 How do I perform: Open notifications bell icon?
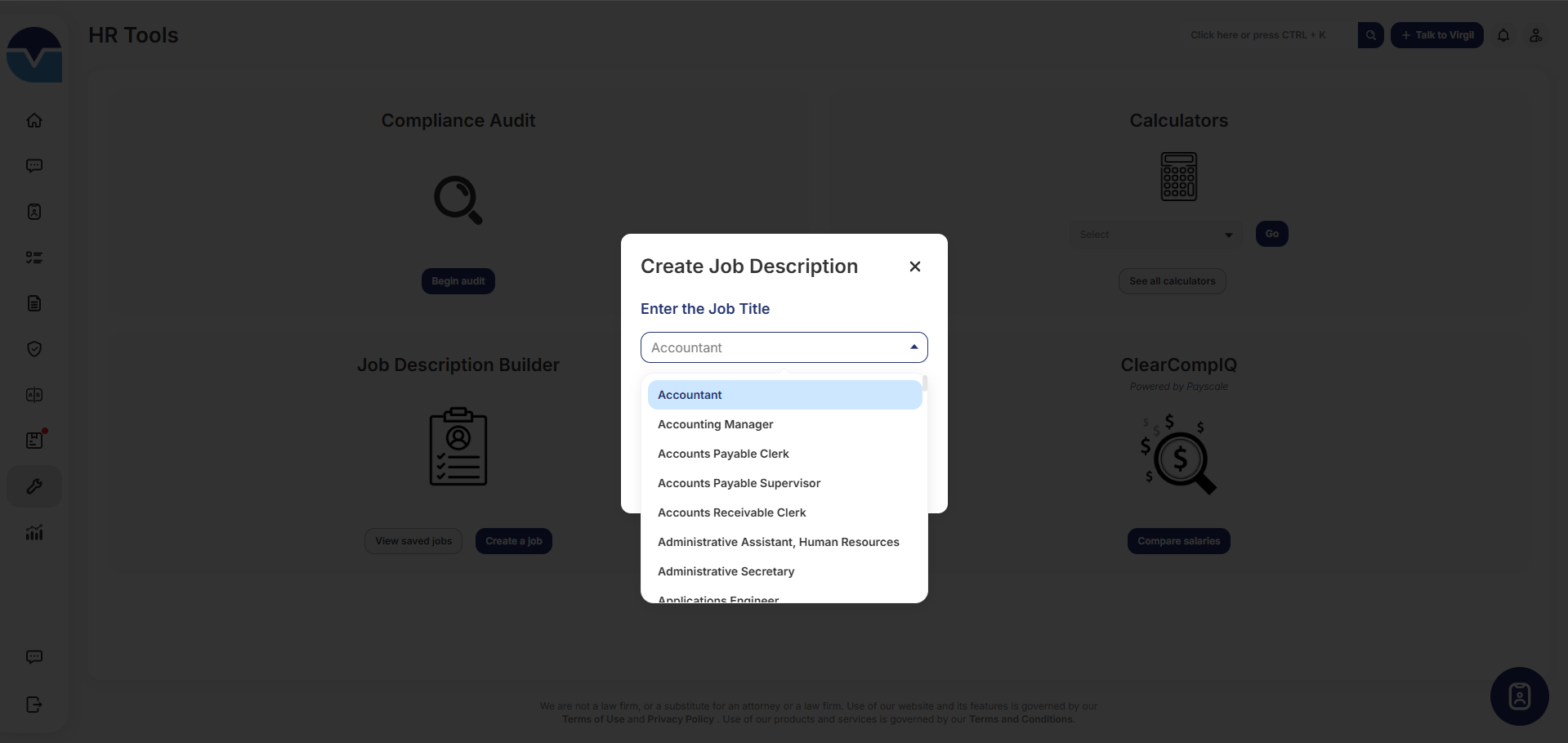tap(1503, 35)
